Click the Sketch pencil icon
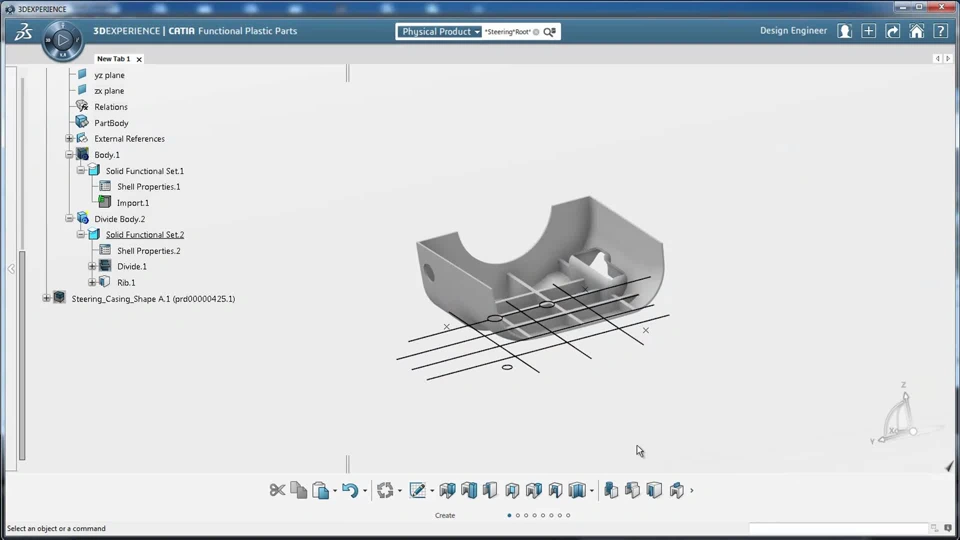960x540 pixels. (x=418, y=490)
